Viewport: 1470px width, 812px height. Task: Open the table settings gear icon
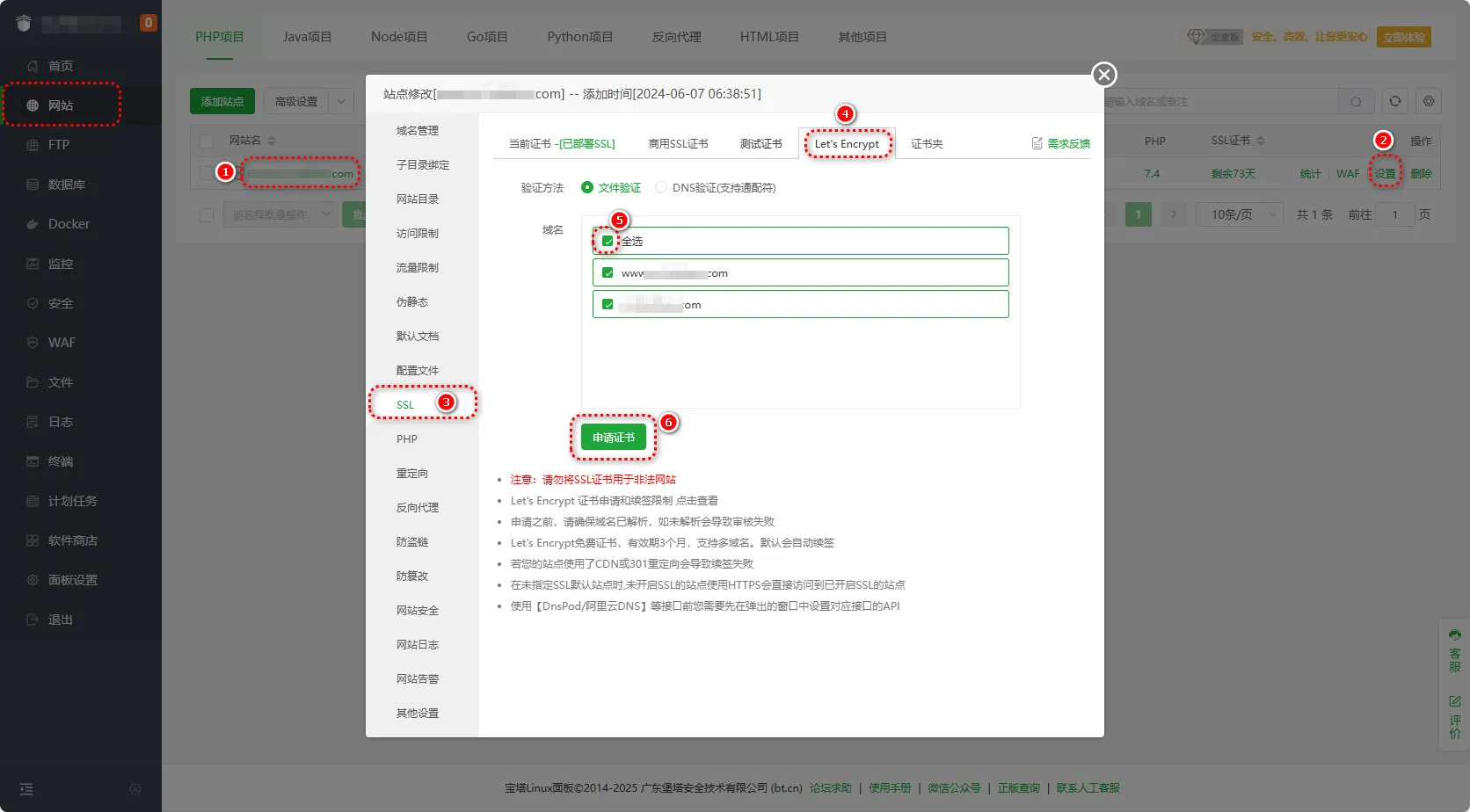tap(1429, 101)
